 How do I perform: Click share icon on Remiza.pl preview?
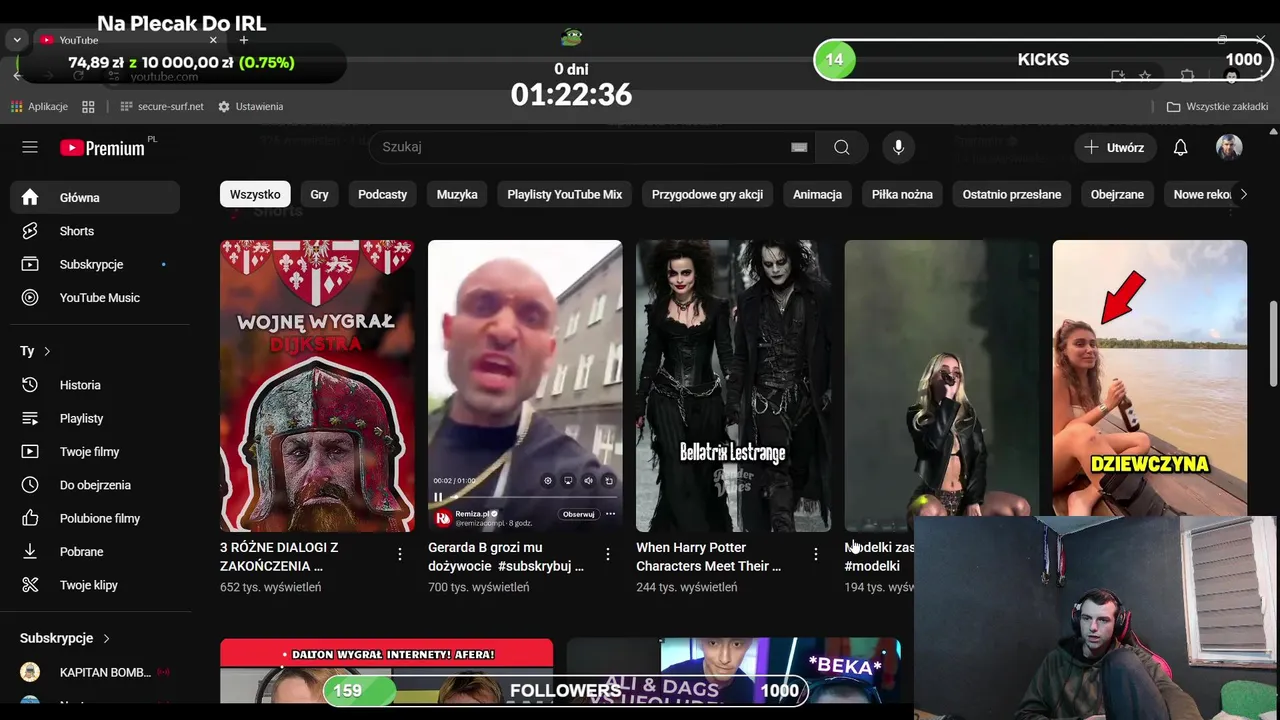coord(608,481)
